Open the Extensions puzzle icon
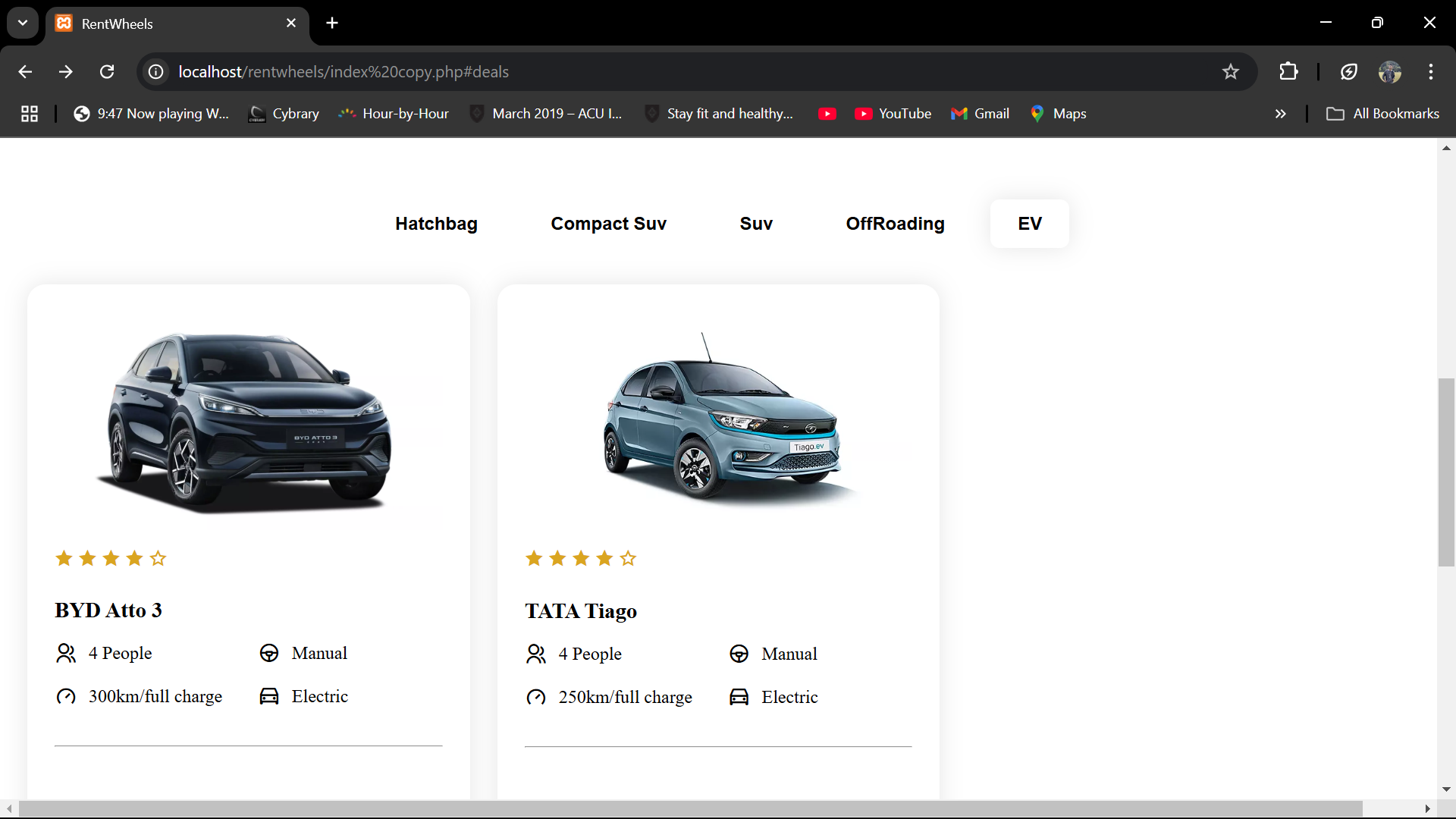The height and width of the screenshot is (819, 1456). click(1288, 72)
